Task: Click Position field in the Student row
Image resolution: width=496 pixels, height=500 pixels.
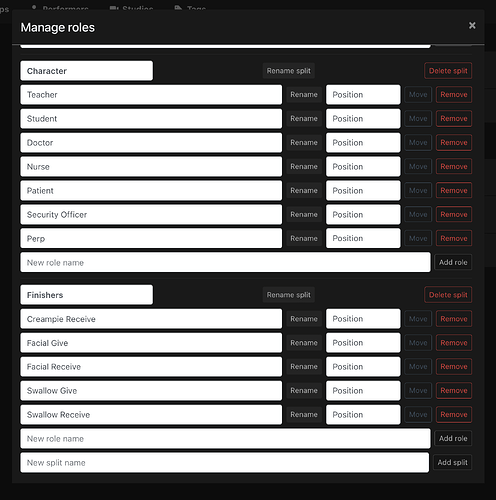Action: pyautogui.click(x=363, y=119)
